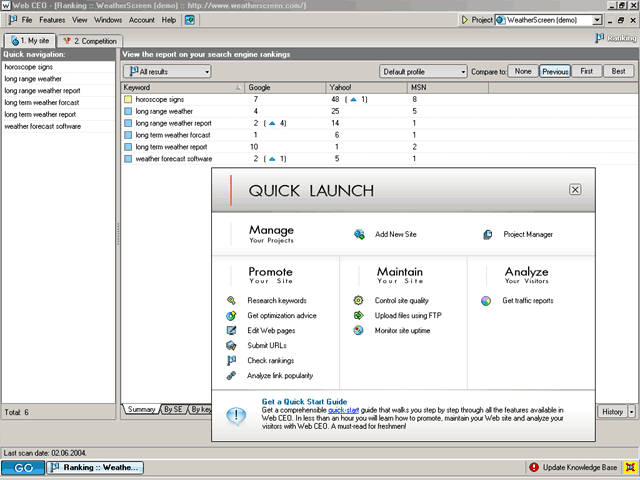Image resolution: width=640 pixels, height=480 pixels.
Task: Click the History button
Action: 612,412
